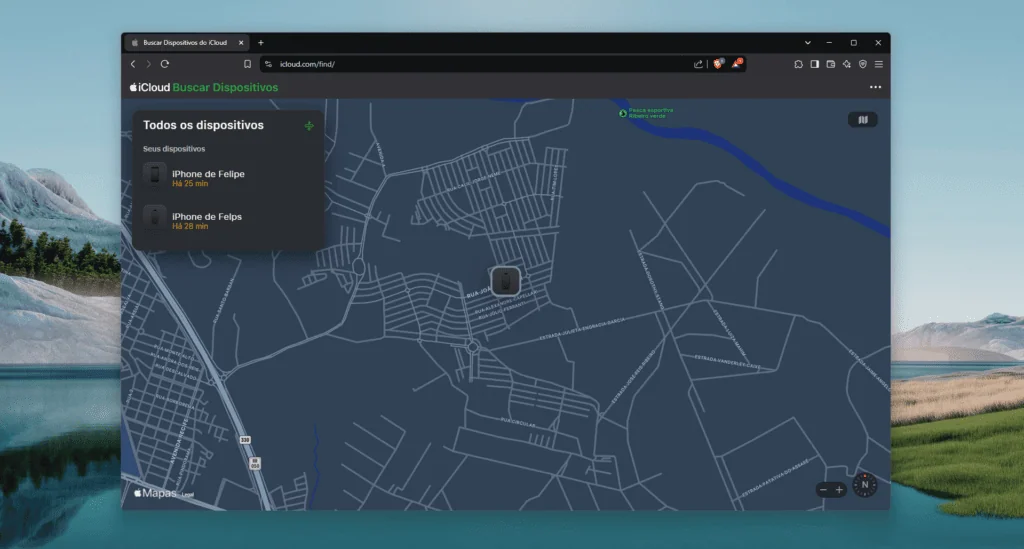Expand the tab search dropdown arrow
The height and width of the screenshot is (549, 1024).
pos(808,43)
